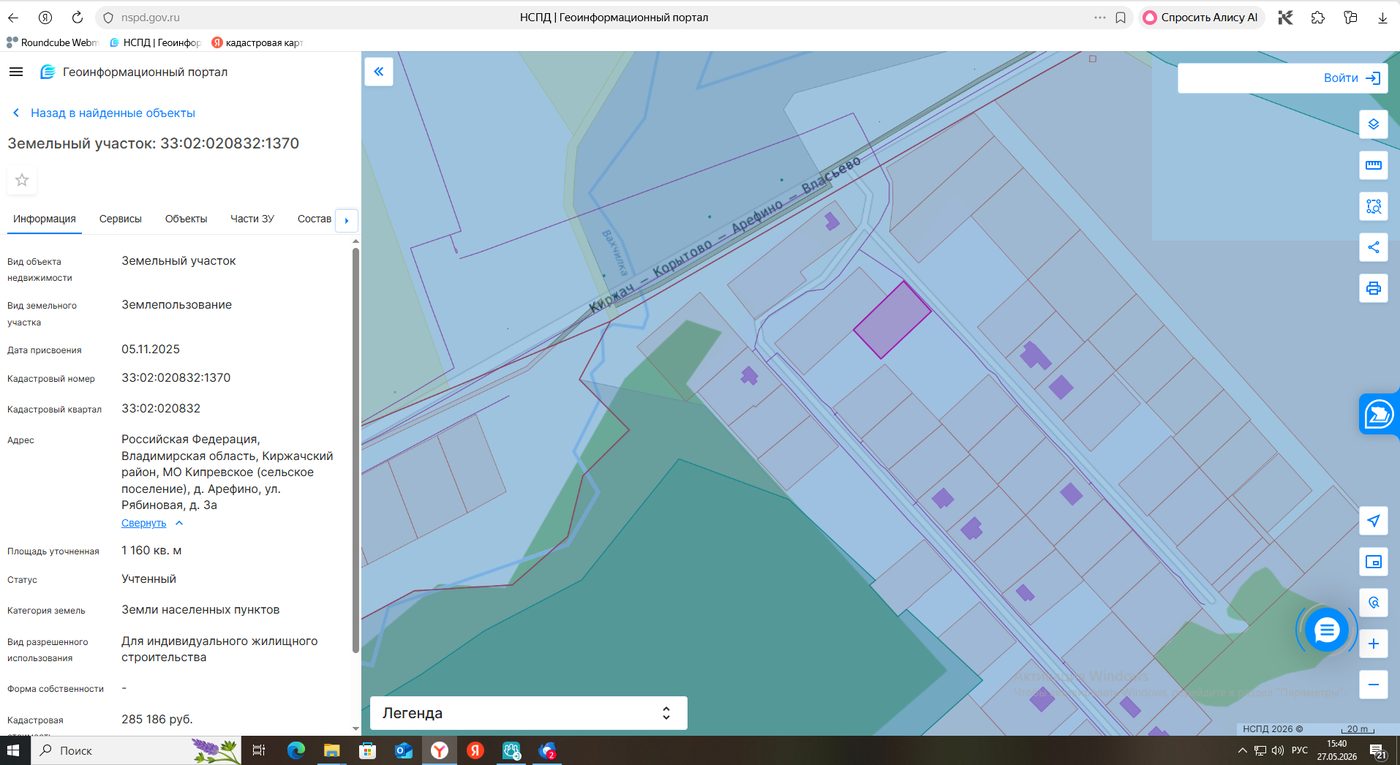The image size is (1400, 765).
Task: Show more tabs with right arrow
Action: (346, 220)
